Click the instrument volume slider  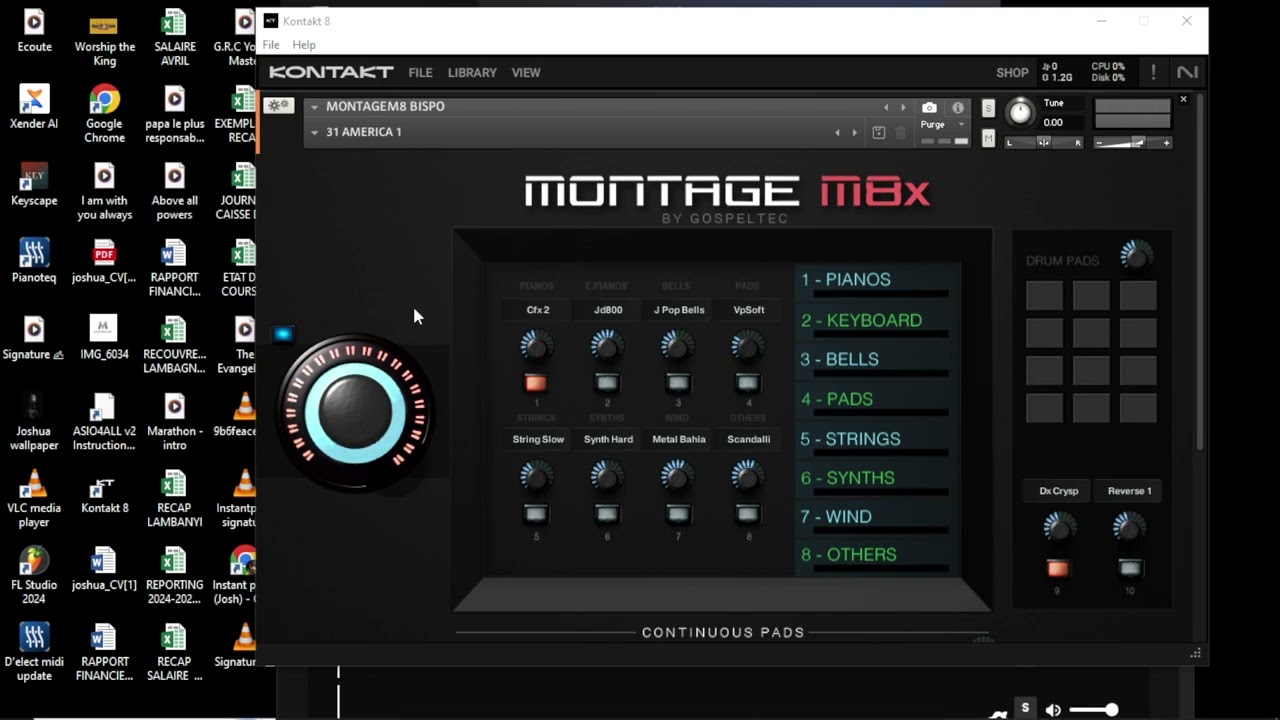point(1132,143)
